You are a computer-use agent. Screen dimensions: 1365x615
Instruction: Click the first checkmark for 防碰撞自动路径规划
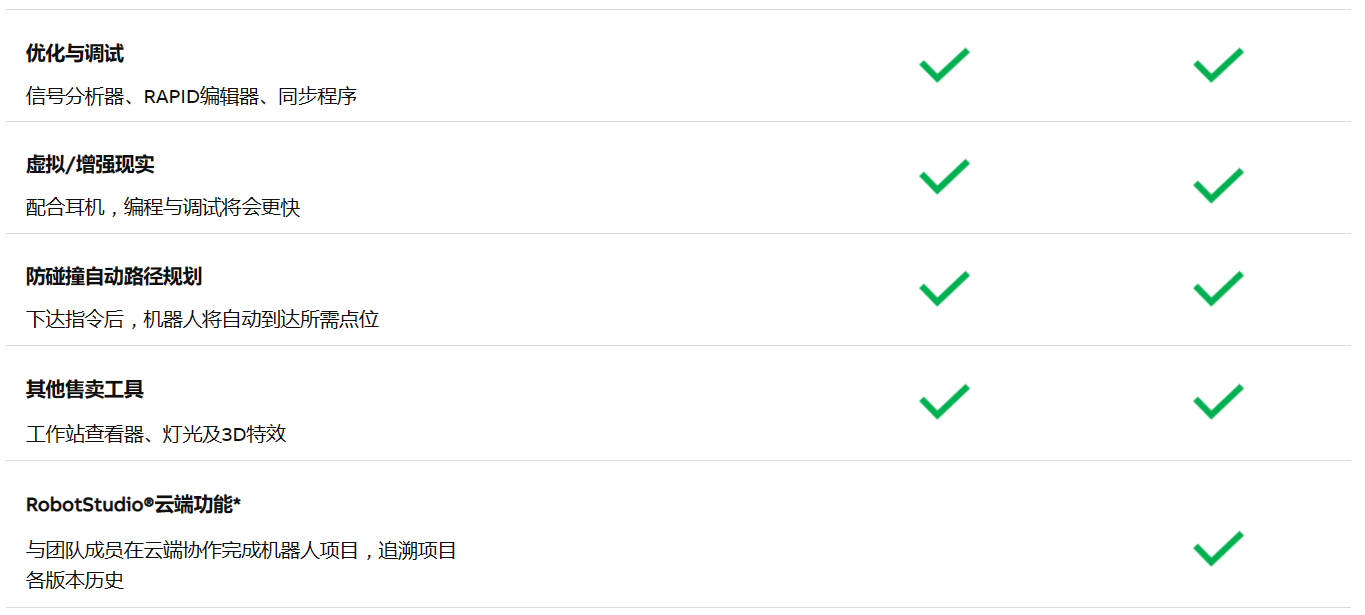coord(944,288)
